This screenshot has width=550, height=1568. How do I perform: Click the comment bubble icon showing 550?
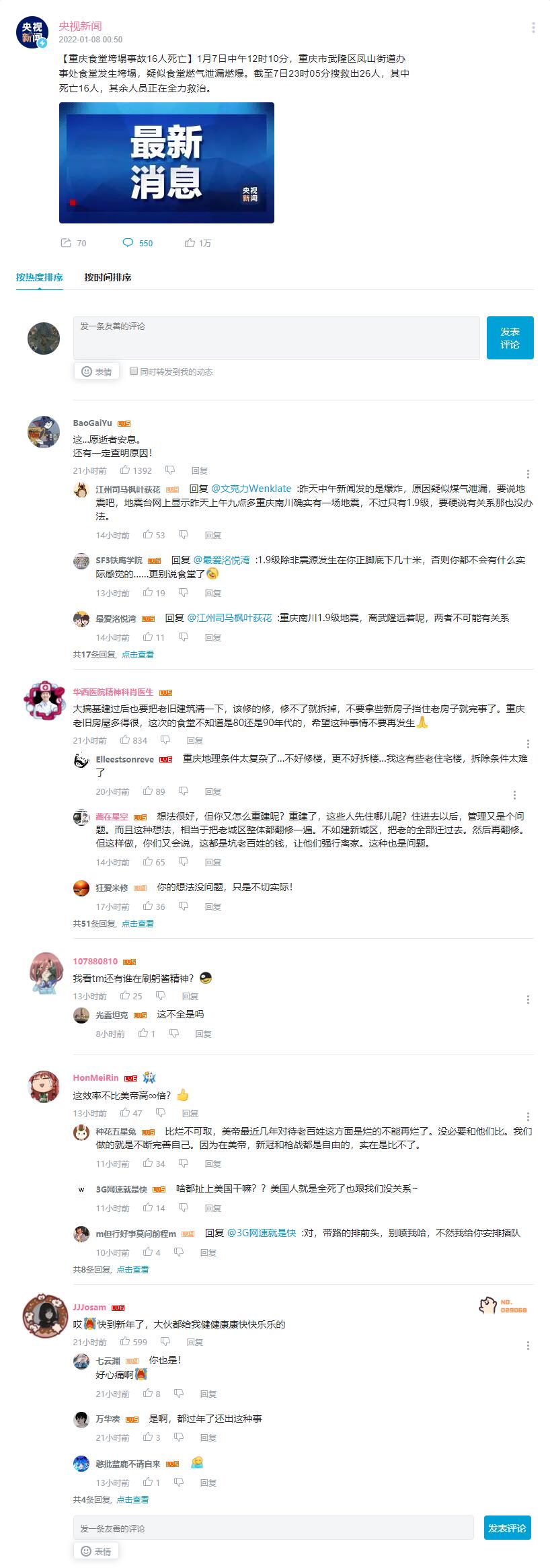click(128, 243)
